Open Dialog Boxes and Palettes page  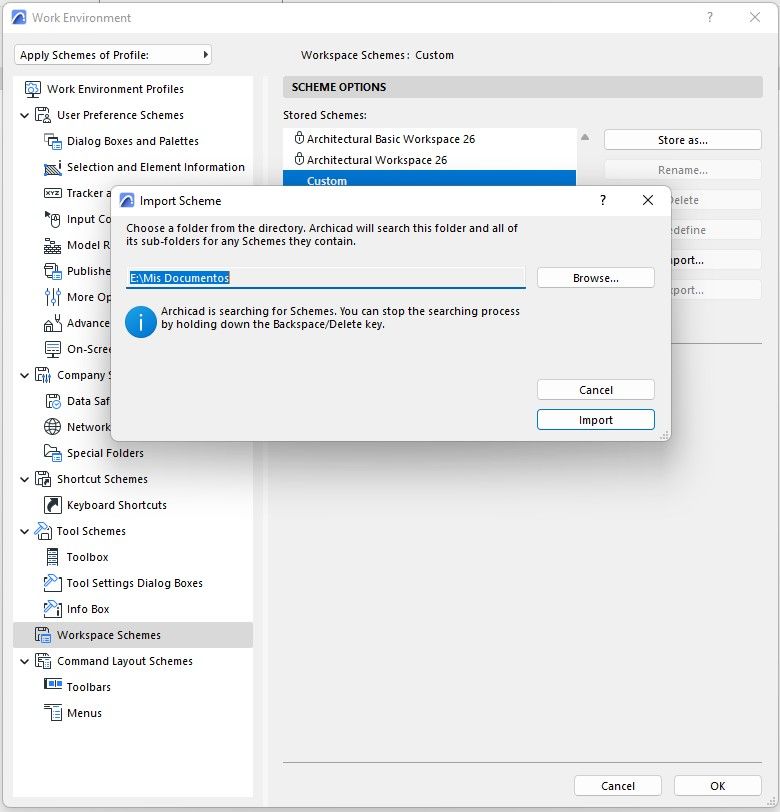pos(133,141)
